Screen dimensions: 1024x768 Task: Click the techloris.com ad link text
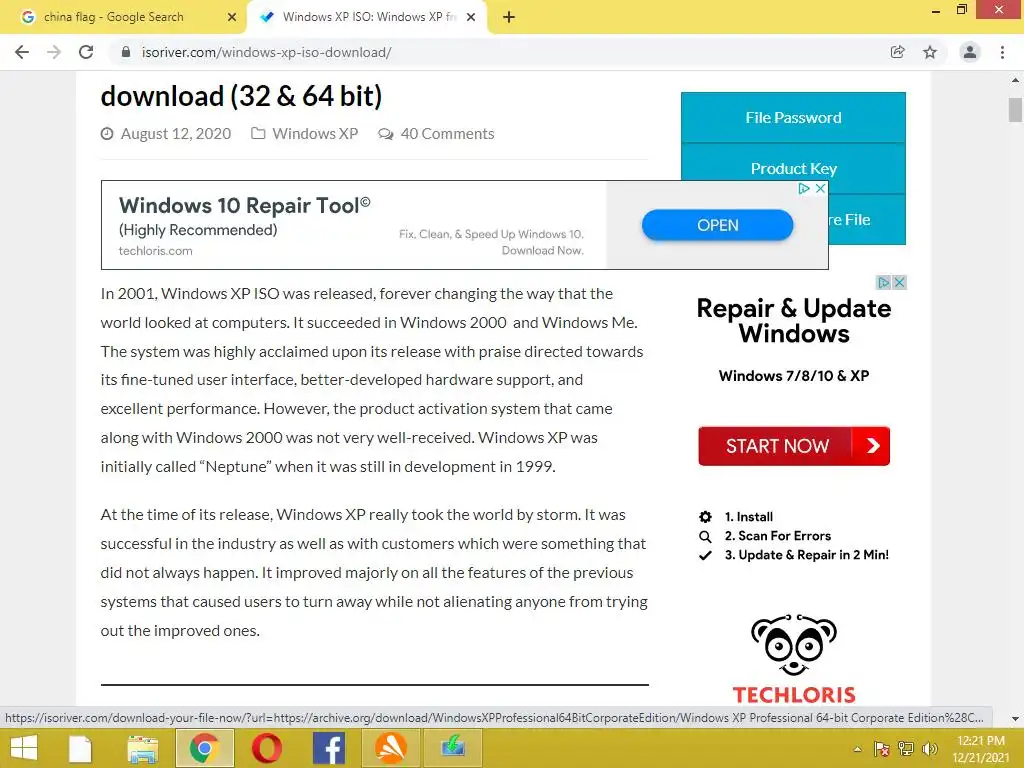point(155,251)
